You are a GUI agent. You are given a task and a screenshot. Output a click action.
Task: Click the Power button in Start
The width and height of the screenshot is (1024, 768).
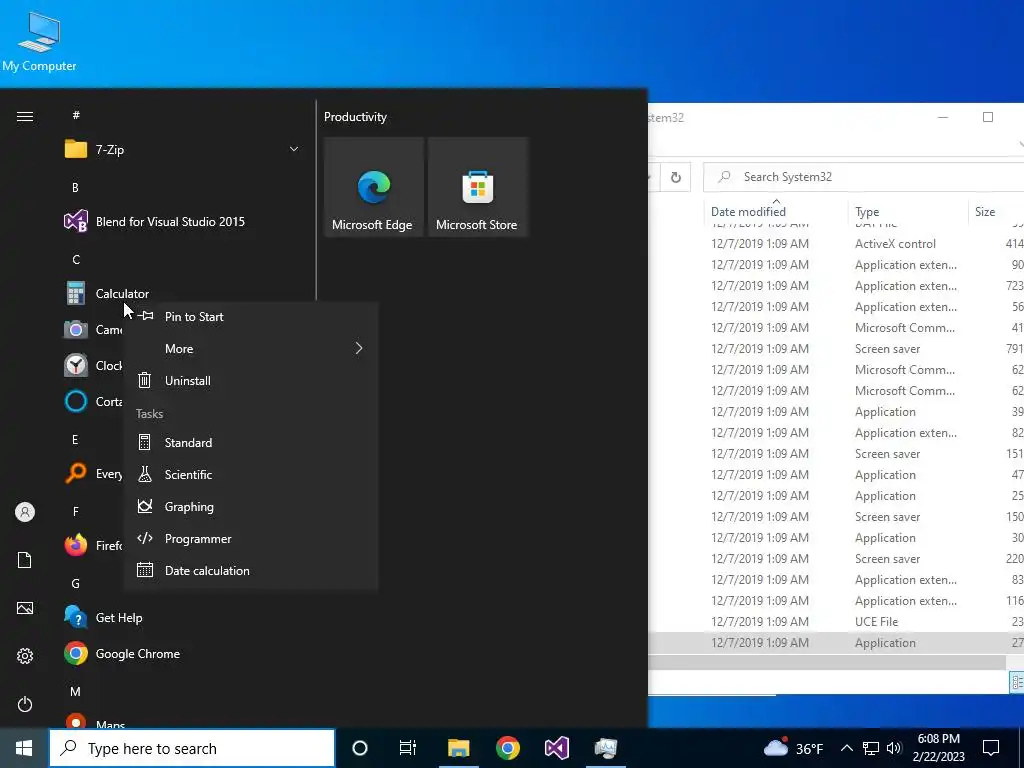pyautogui.click(x=25, y=704)
